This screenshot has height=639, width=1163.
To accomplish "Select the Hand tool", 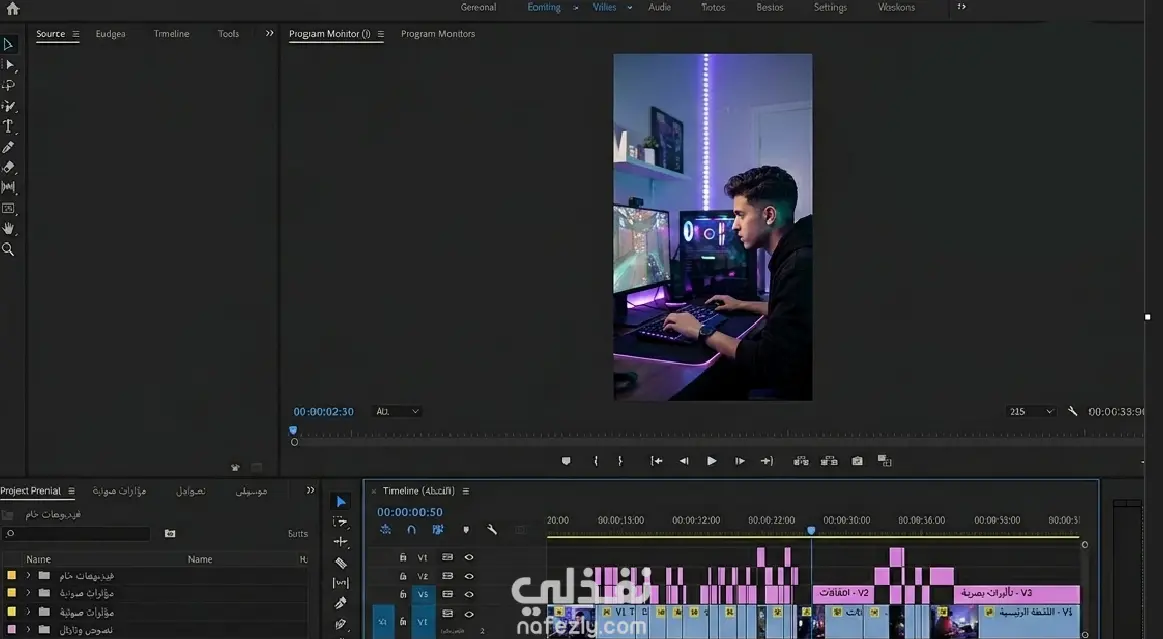I will click(8, 229).
